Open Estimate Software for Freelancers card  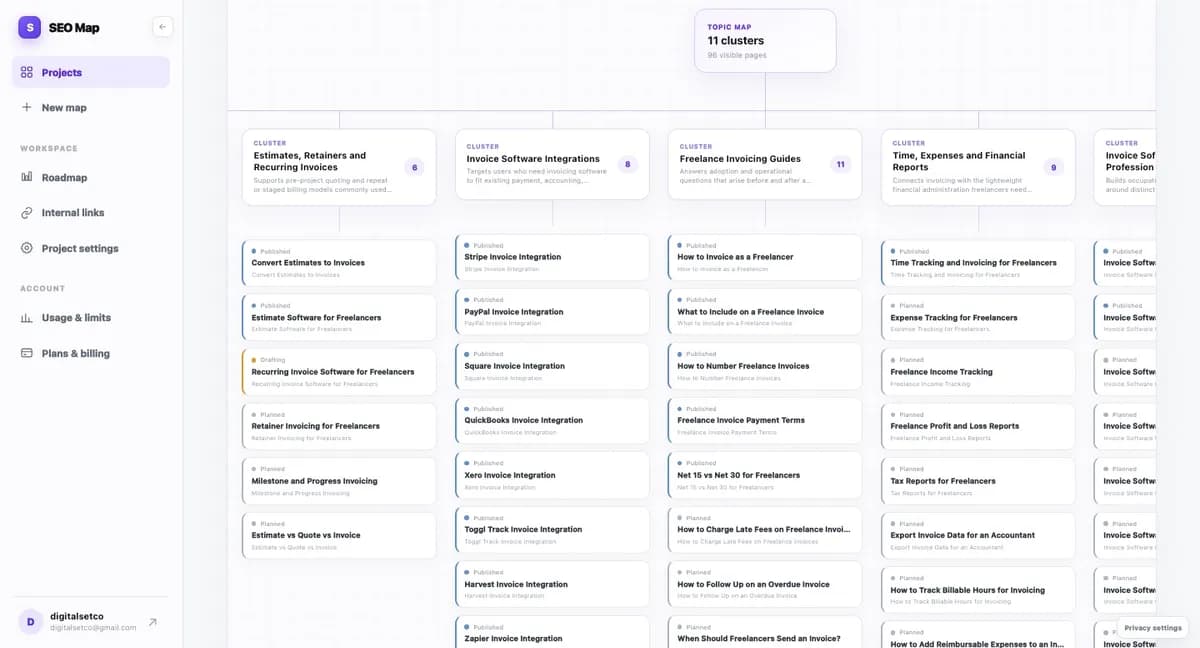339,317
